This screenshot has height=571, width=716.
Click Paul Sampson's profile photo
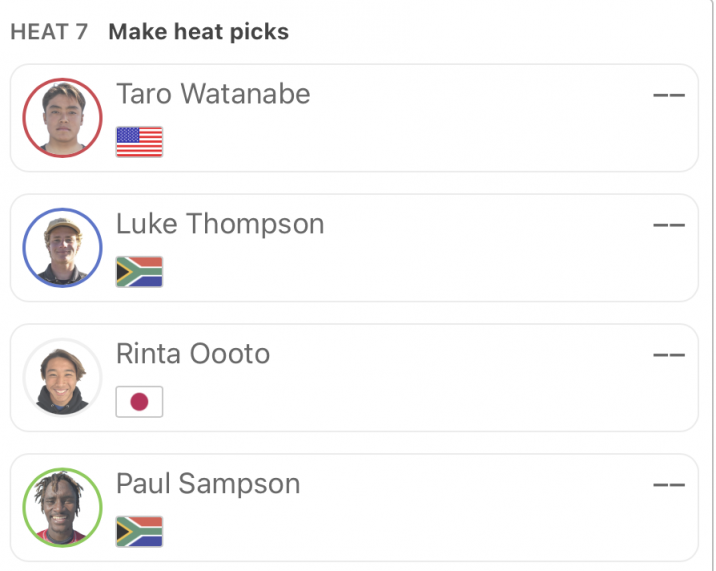[63, 507]
